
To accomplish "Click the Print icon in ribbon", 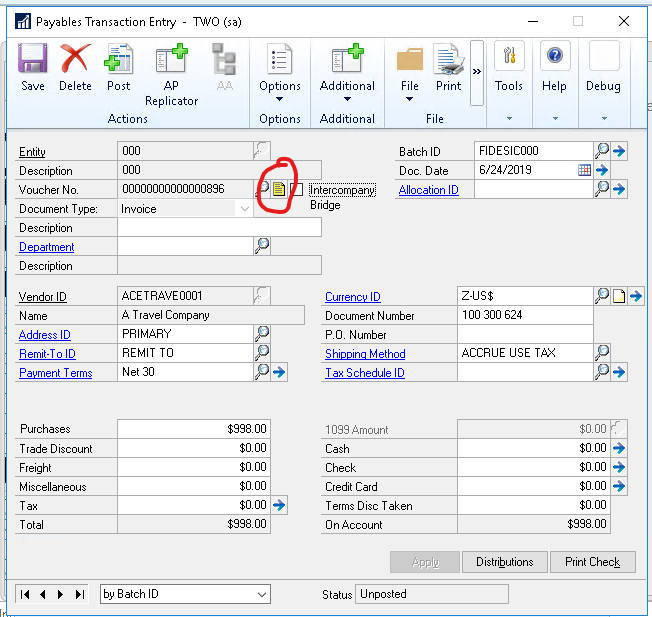I will pyautogui.click(x=449, y=59).
